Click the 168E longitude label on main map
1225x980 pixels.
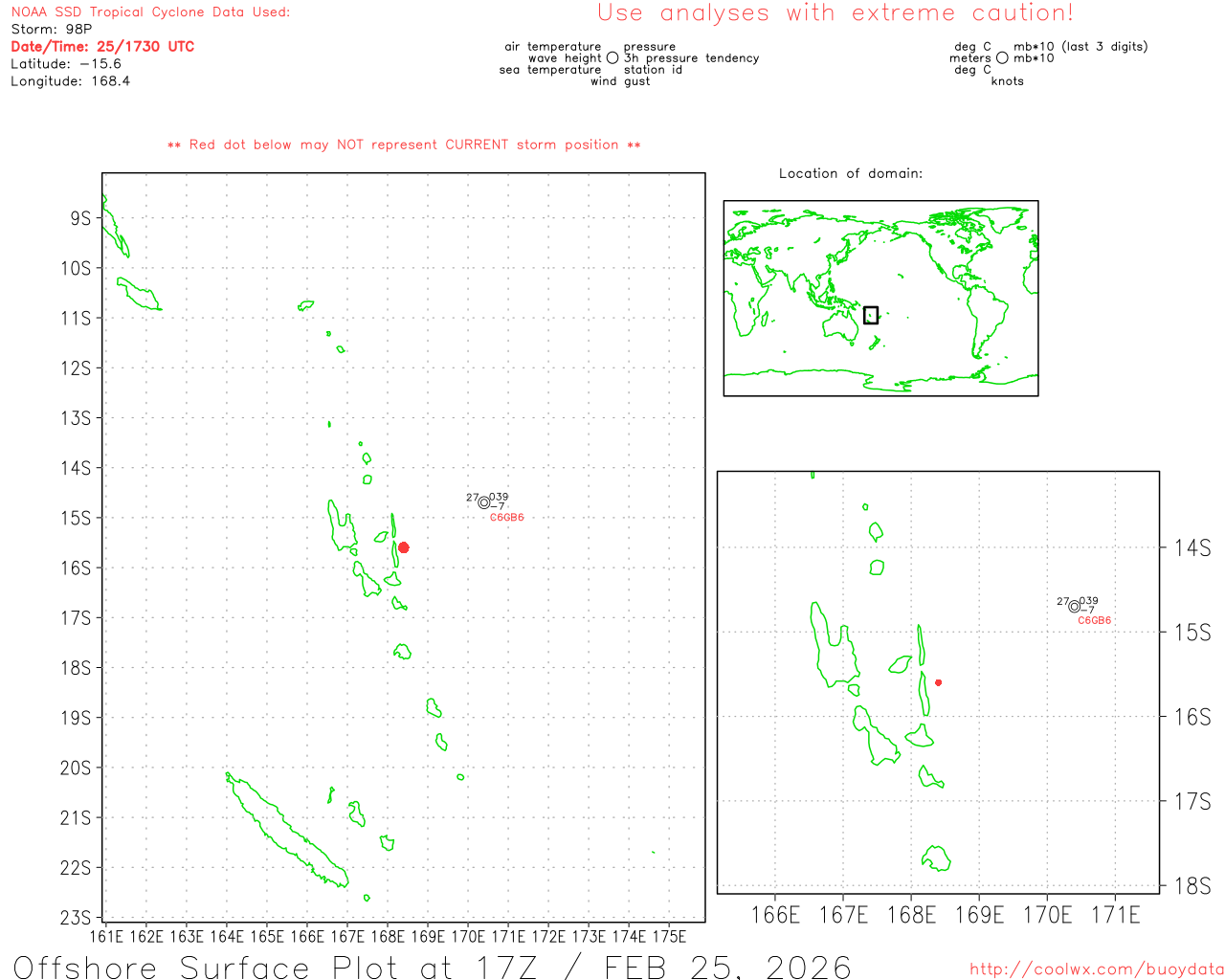point(388,936)
